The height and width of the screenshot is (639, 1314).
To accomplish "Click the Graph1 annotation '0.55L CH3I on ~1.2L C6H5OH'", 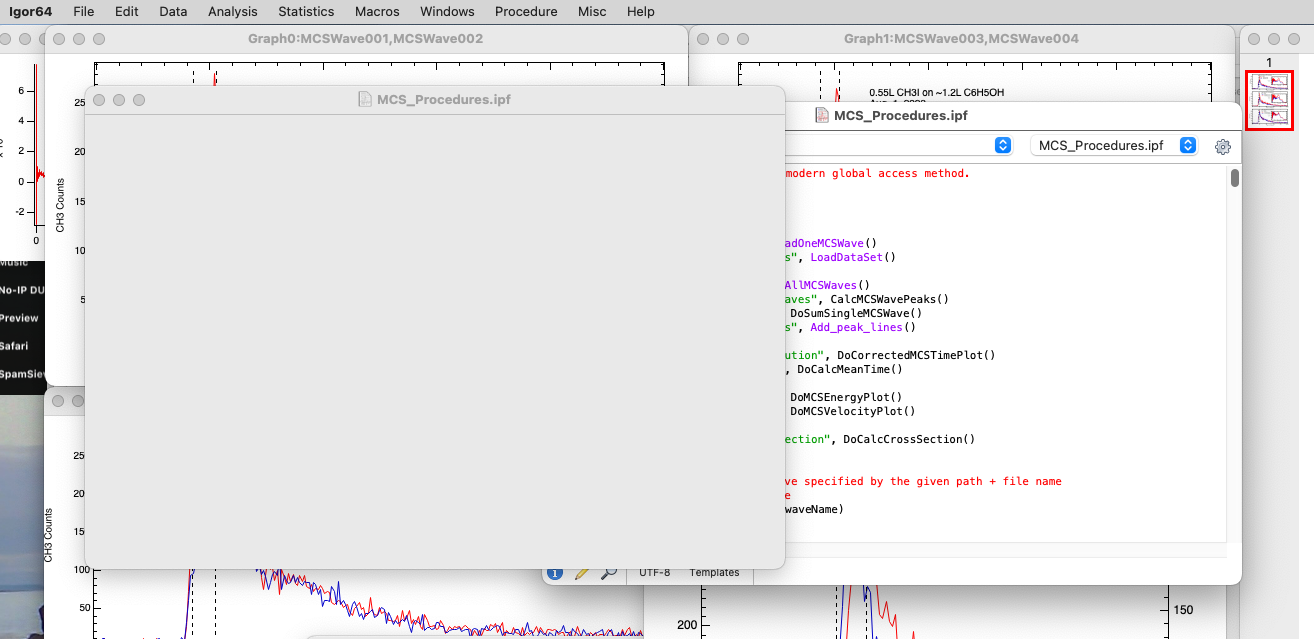I will pos(936,92).
